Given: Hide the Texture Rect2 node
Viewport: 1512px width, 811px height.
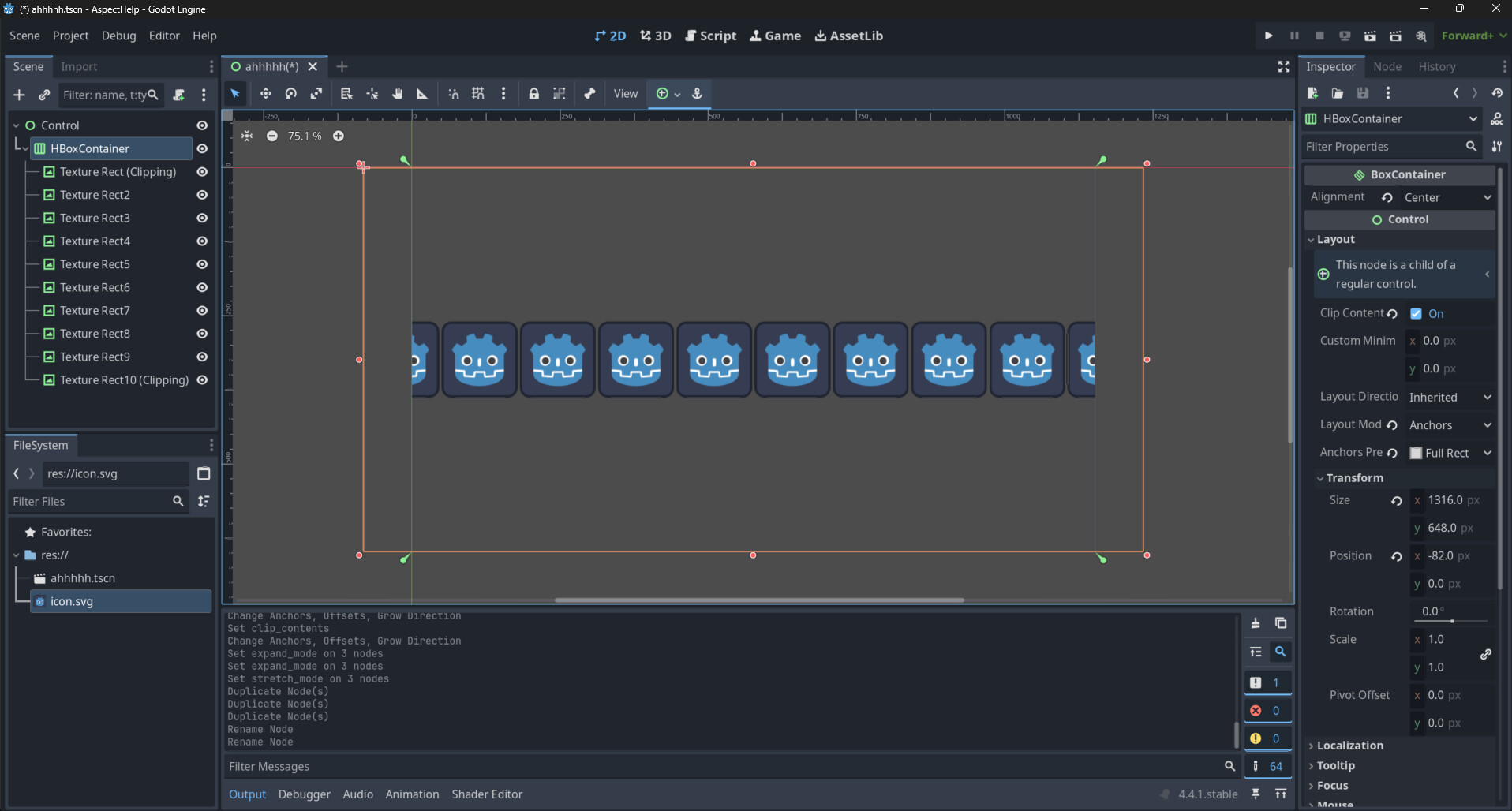Looking at the screenshot, I should point(202,195).
